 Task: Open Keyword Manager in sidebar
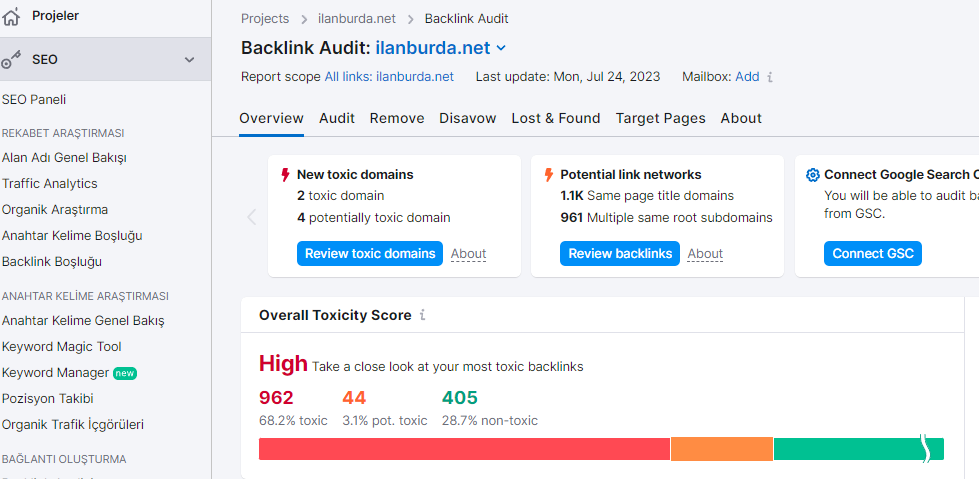56,373
